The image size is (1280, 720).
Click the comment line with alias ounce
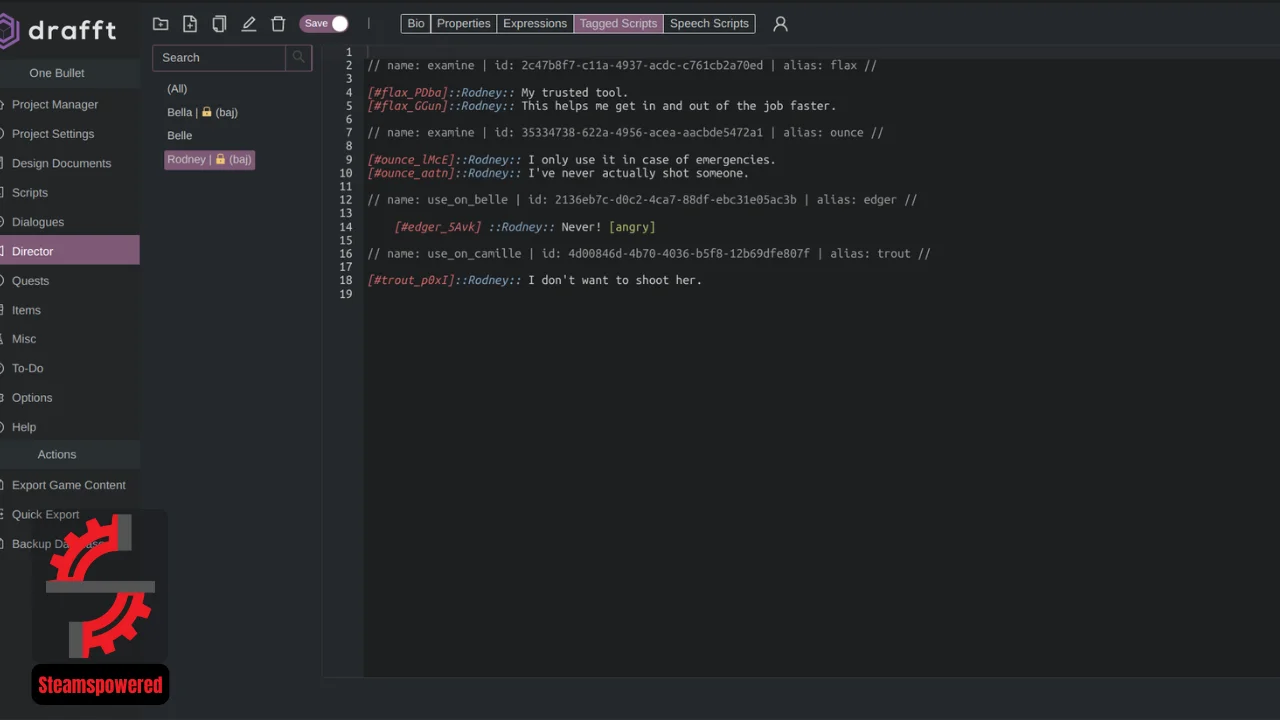[625, 132]
